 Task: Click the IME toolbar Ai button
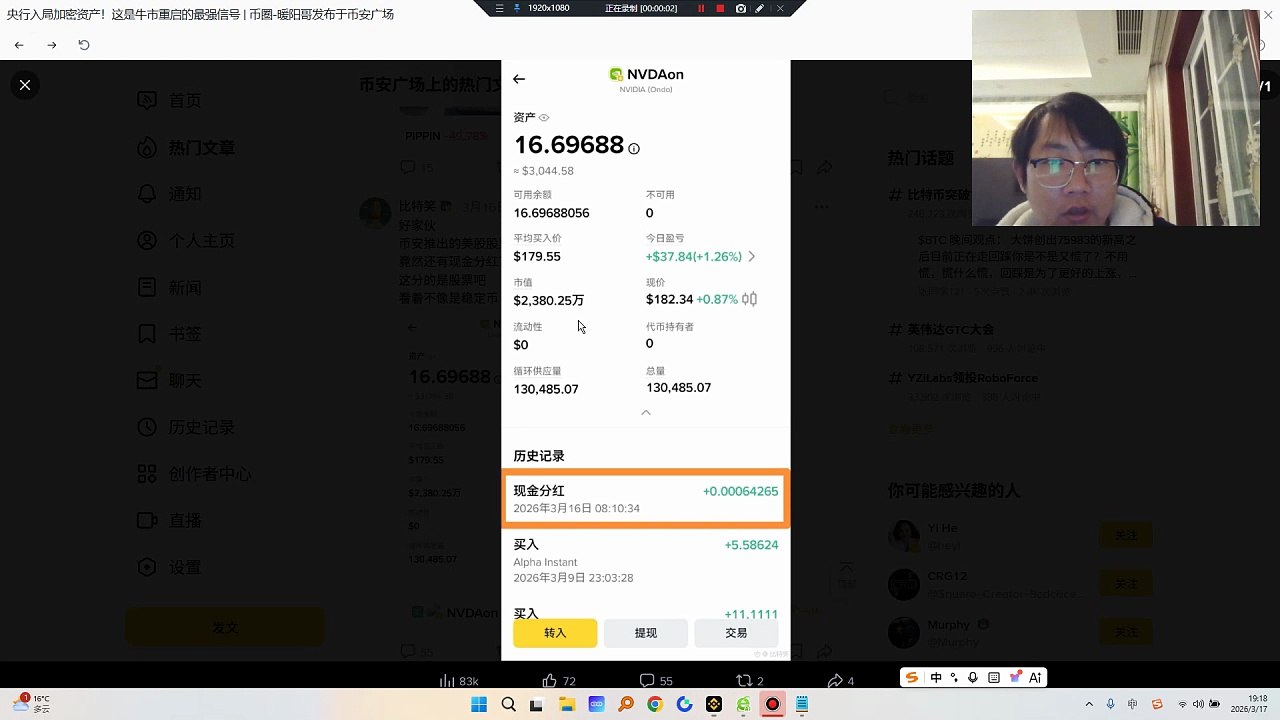(1035, 678)
